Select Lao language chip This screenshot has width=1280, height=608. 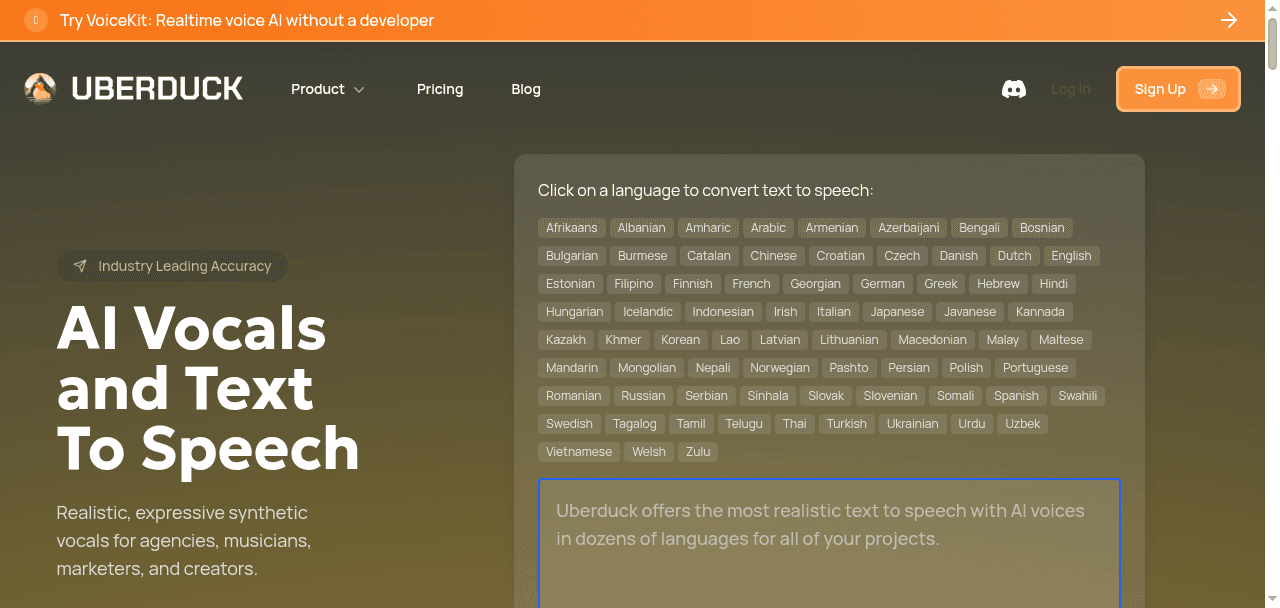730,340
